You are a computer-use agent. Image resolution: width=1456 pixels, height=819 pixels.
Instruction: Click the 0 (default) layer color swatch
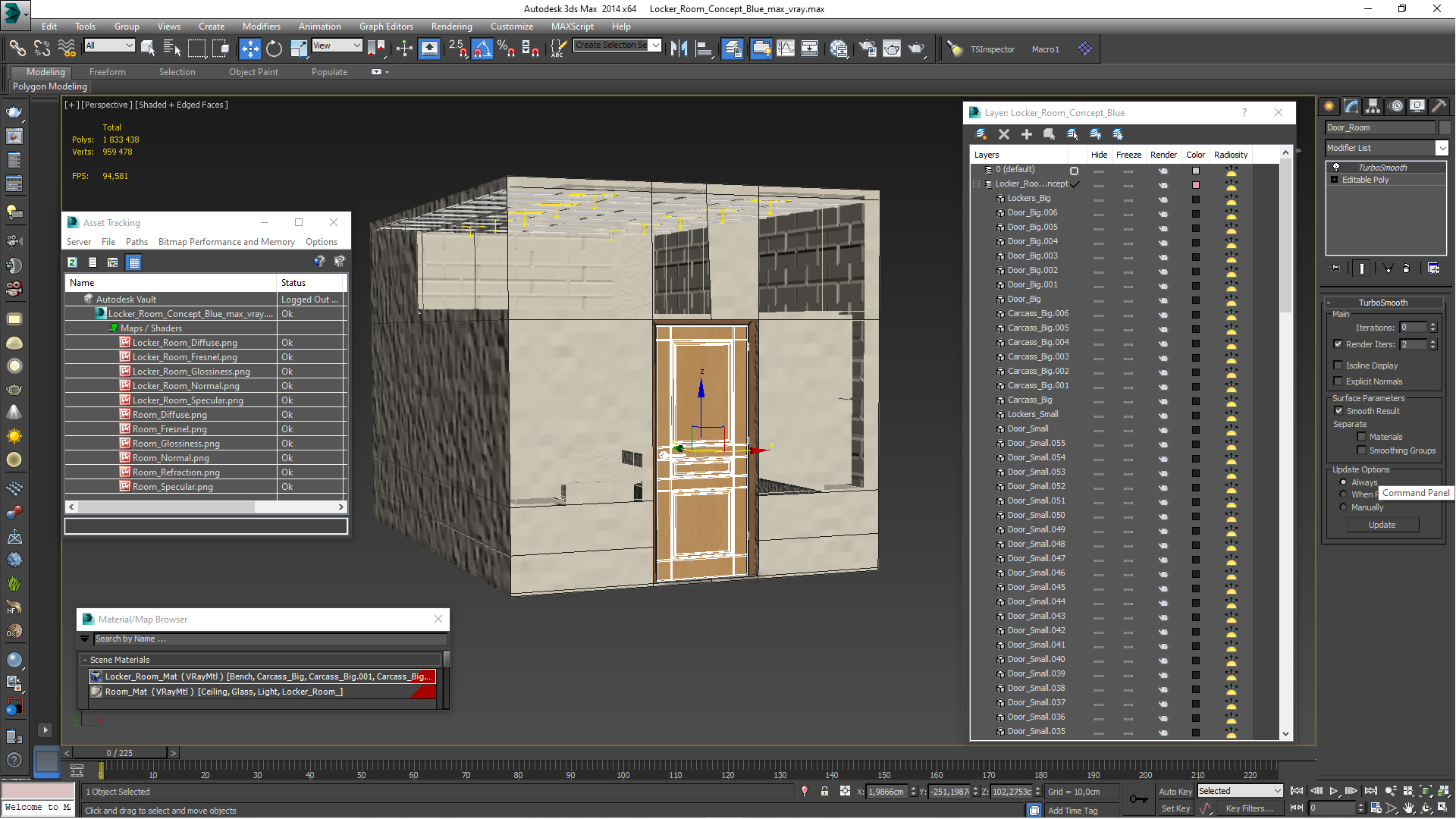(x=1196, y=171)
